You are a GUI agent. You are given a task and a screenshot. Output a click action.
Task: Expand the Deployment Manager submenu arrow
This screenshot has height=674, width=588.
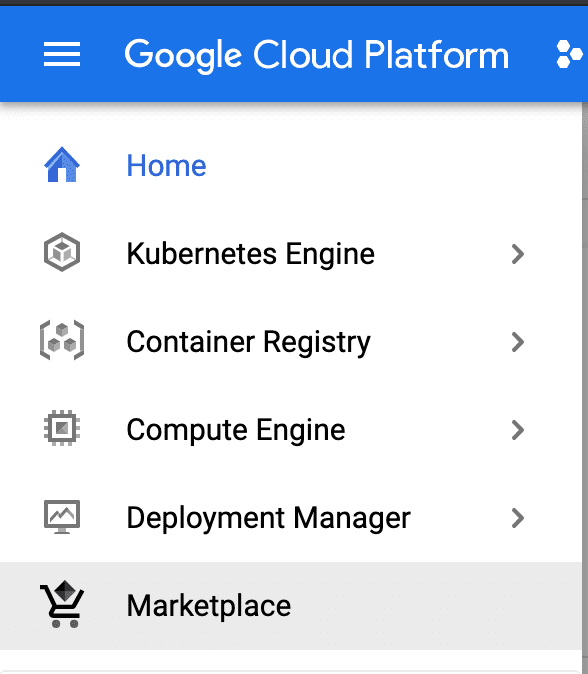[x=518, y=518]
